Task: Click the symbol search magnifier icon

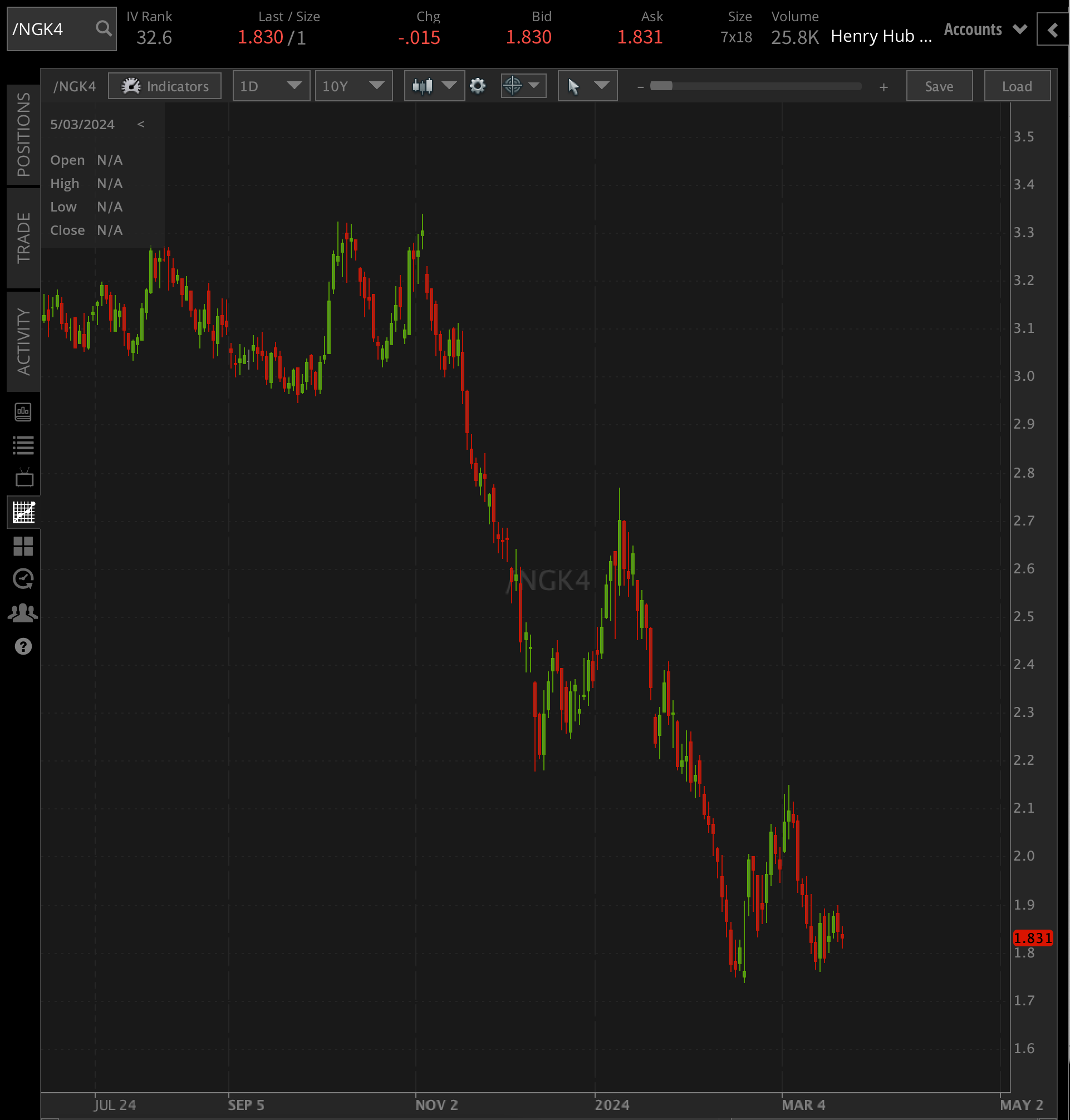Action: point(103,28)
